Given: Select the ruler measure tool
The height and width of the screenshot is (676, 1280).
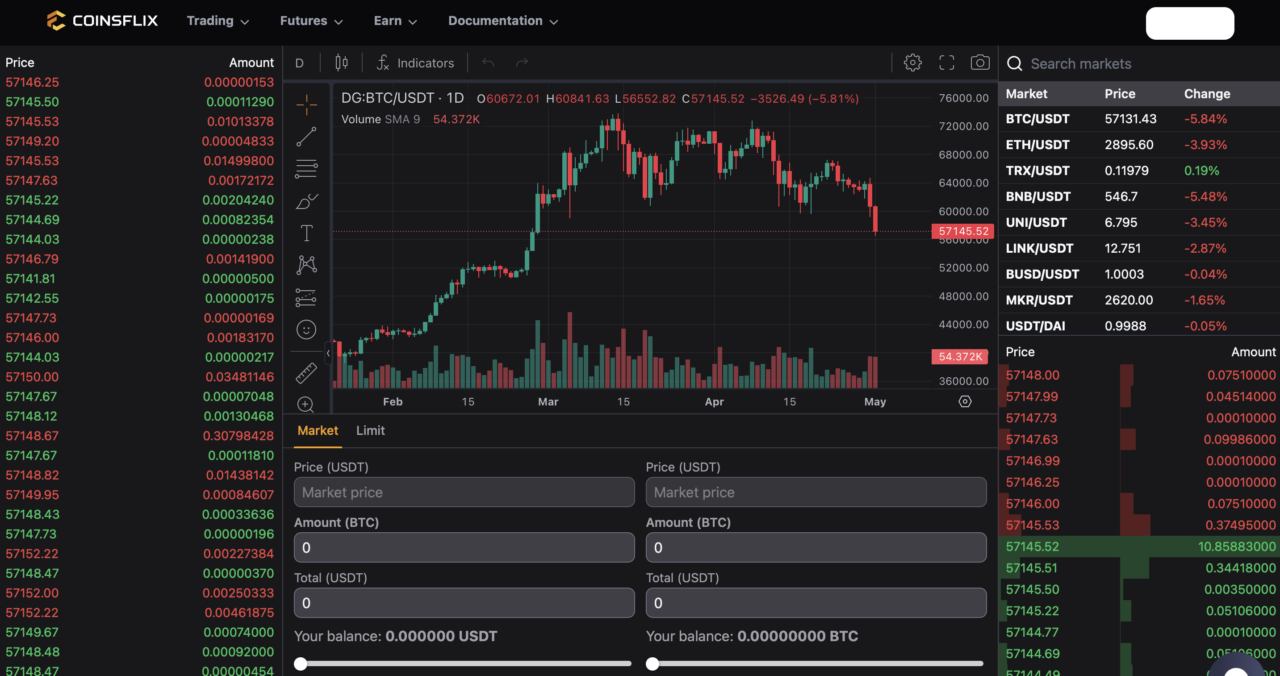Looking at the screenshot, I should coord(307,373).
